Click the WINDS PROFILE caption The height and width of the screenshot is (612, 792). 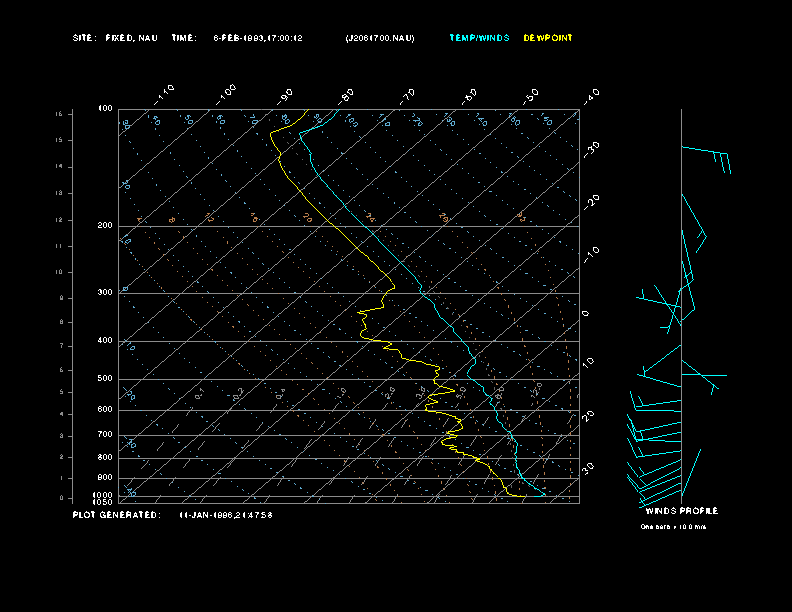pos(681,511)
